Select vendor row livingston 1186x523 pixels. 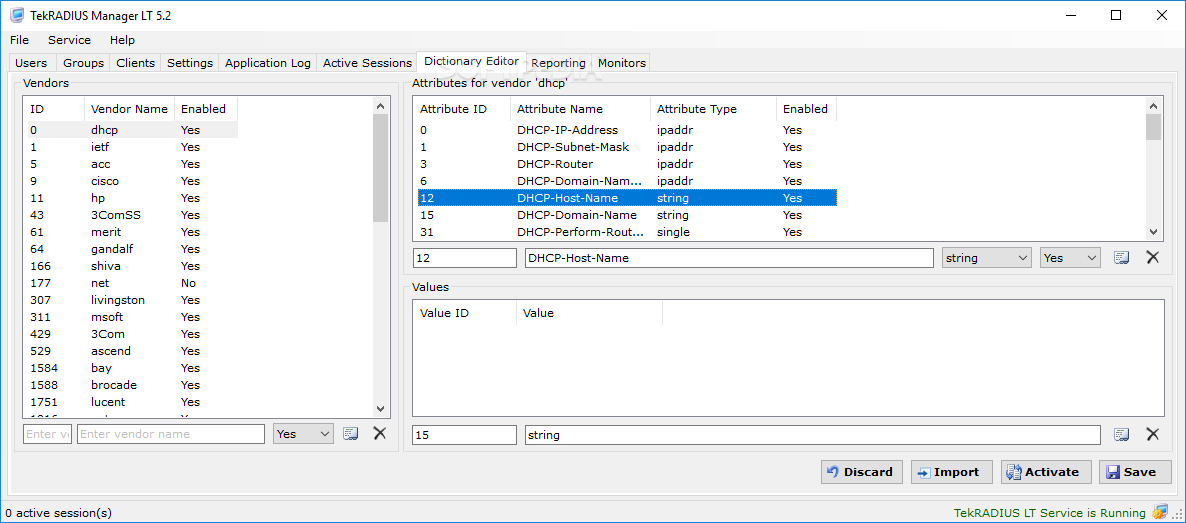(132, 300)
